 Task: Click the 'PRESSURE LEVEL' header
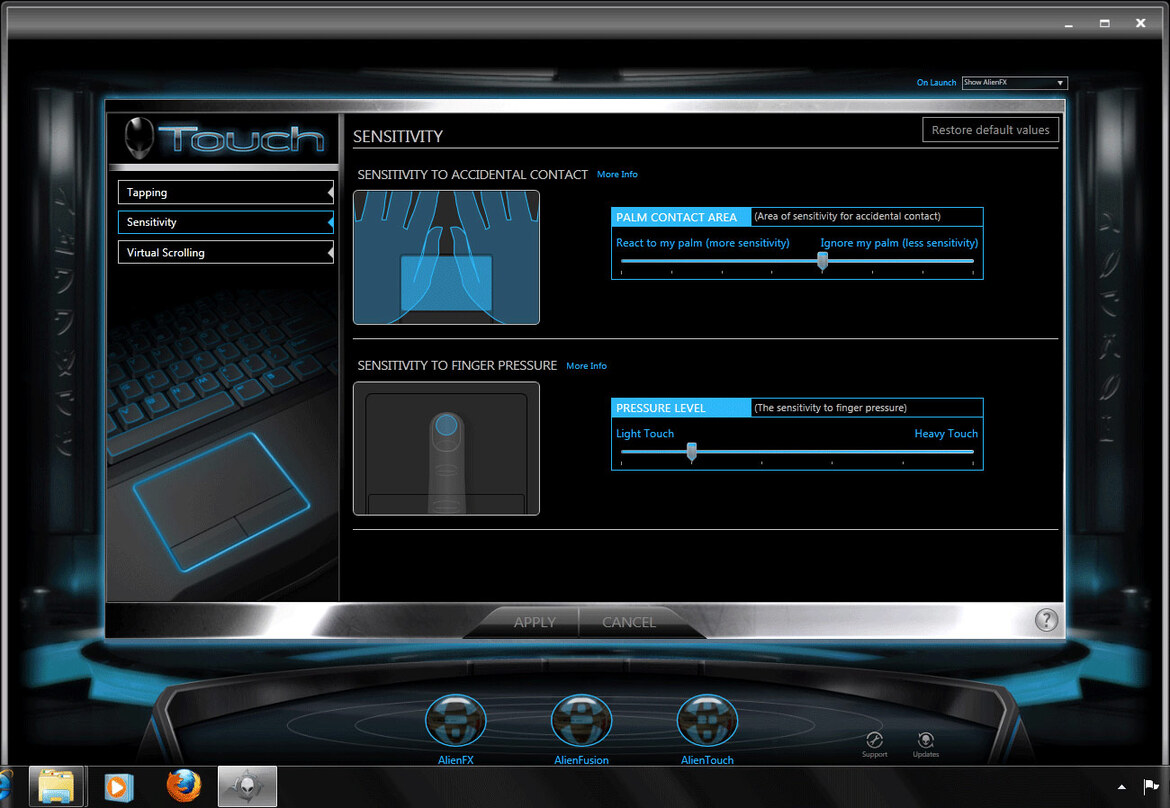coord(681,408)
